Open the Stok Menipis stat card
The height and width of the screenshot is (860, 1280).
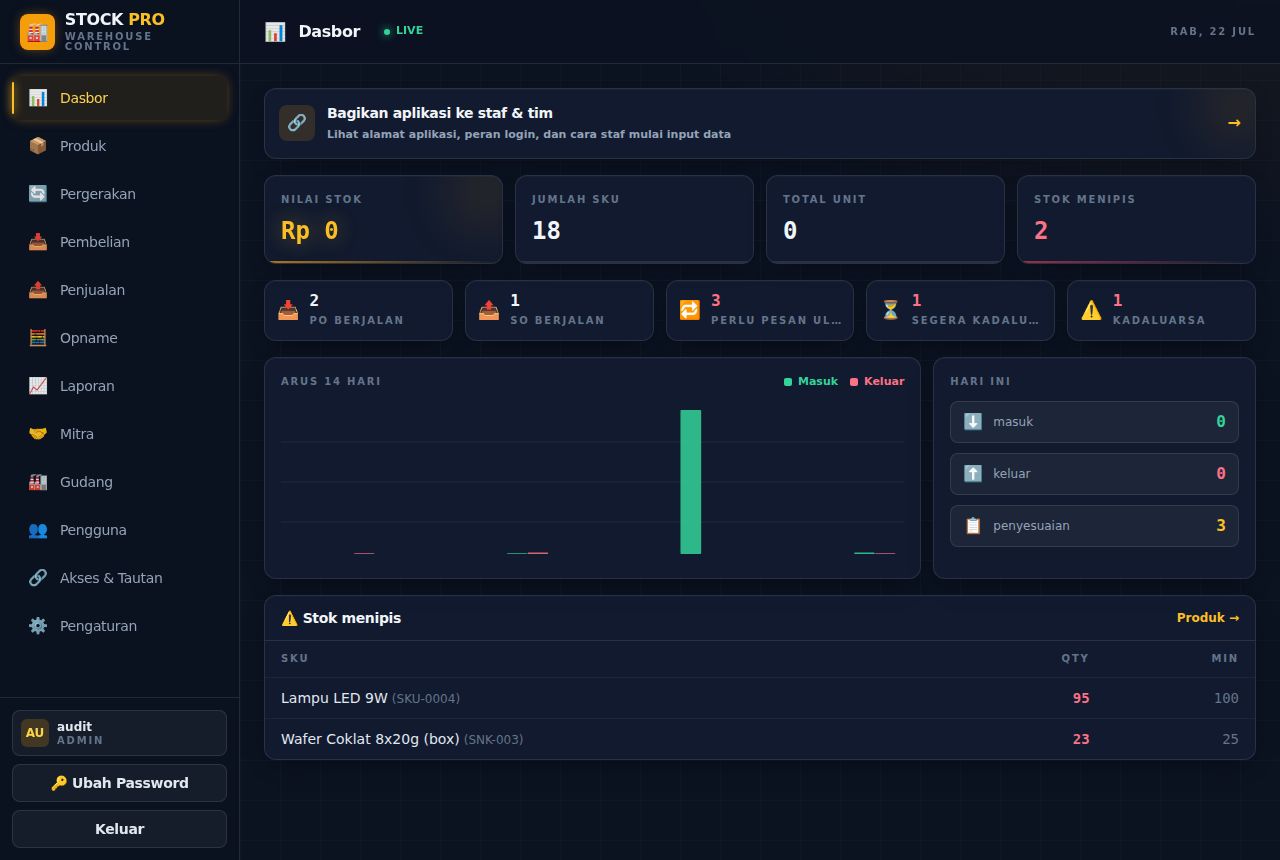coord(1136,220)
